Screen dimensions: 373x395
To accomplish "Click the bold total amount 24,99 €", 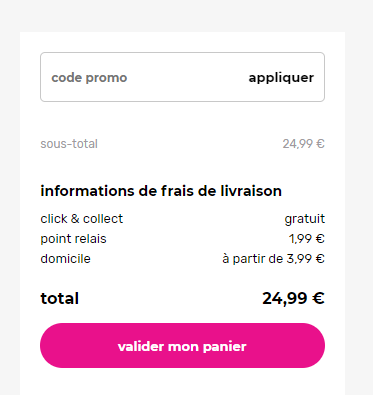I will (293, 298).
